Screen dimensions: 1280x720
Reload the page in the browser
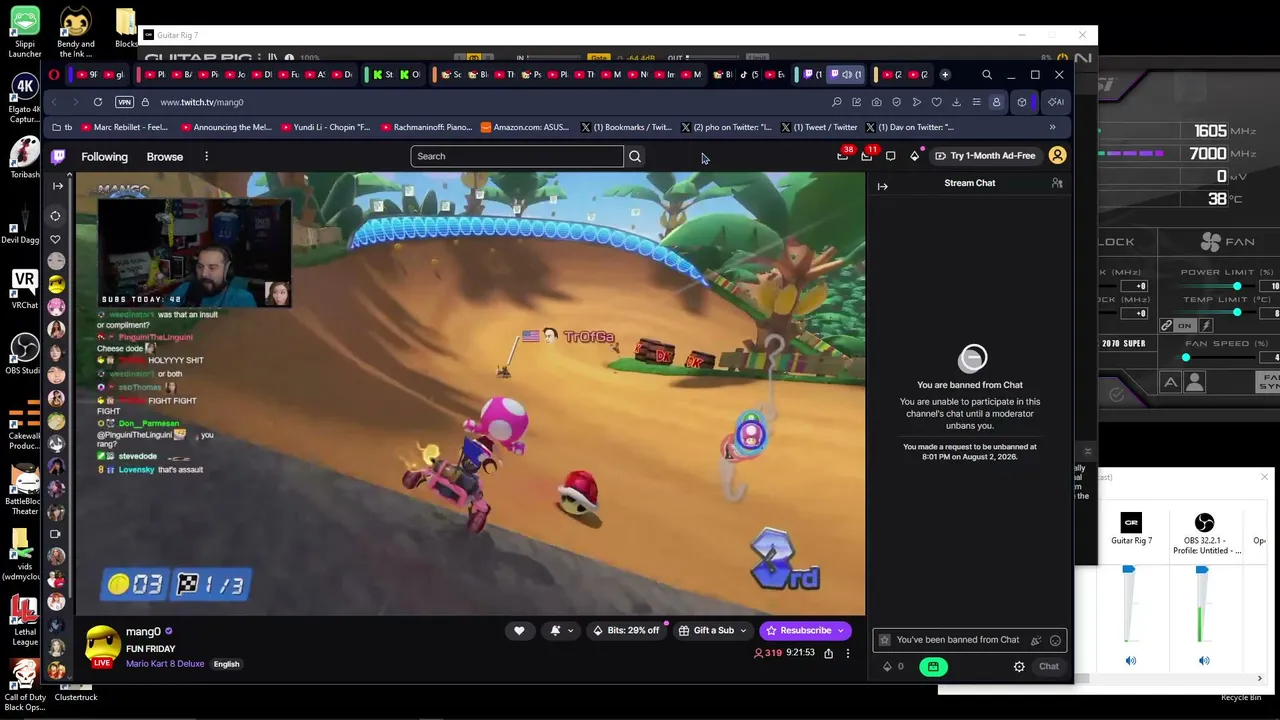click(x=98, y=102)
